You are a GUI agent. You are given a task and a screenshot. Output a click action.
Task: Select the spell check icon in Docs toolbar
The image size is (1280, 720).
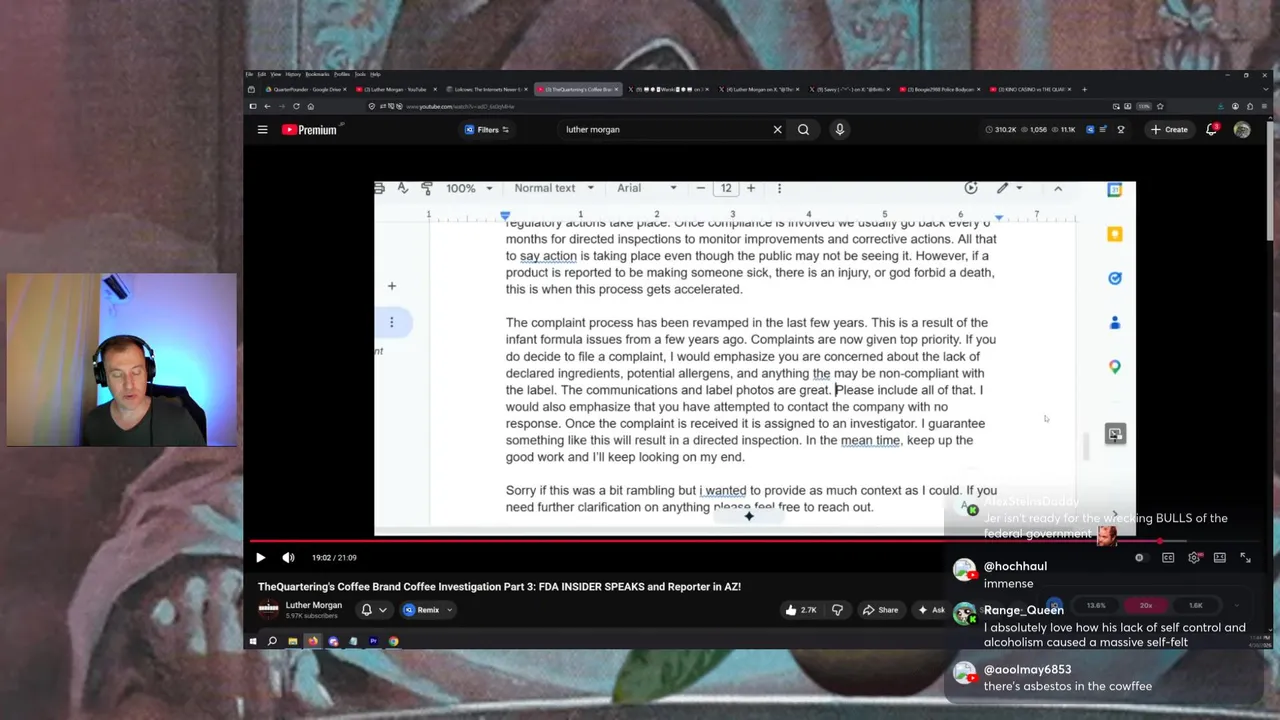pyautogui.click(x=402, y=188)
